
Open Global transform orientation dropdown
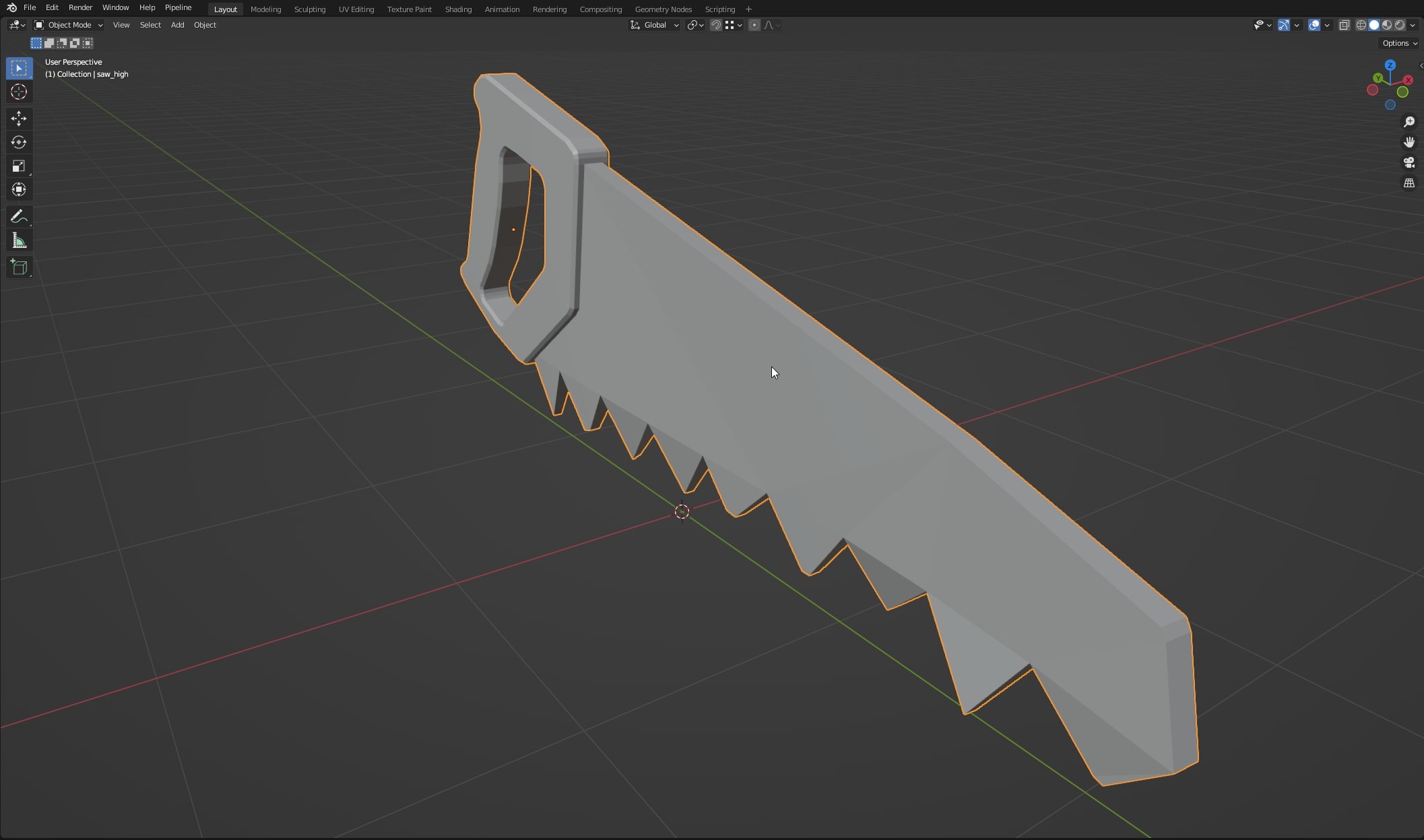pos(655,25)
